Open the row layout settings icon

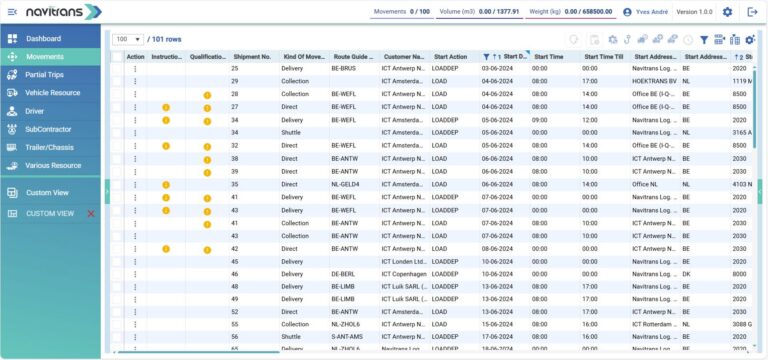pos(719,40)
